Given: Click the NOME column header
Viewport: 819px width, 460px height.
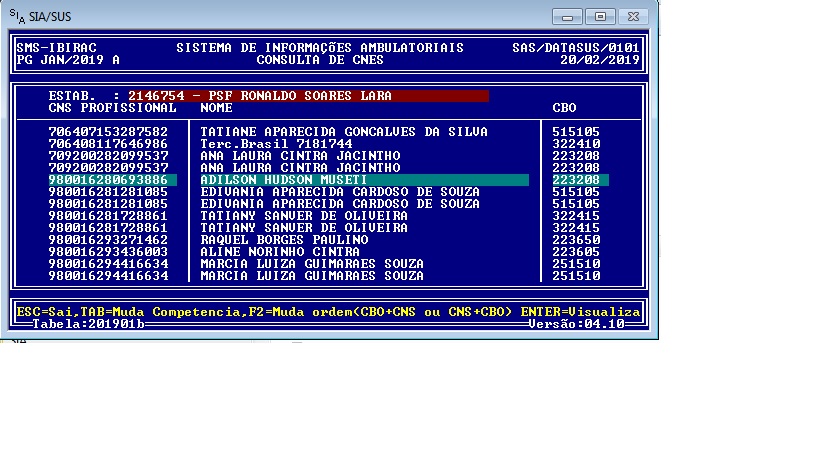Looking at the screenshot, I should [216, 108].
